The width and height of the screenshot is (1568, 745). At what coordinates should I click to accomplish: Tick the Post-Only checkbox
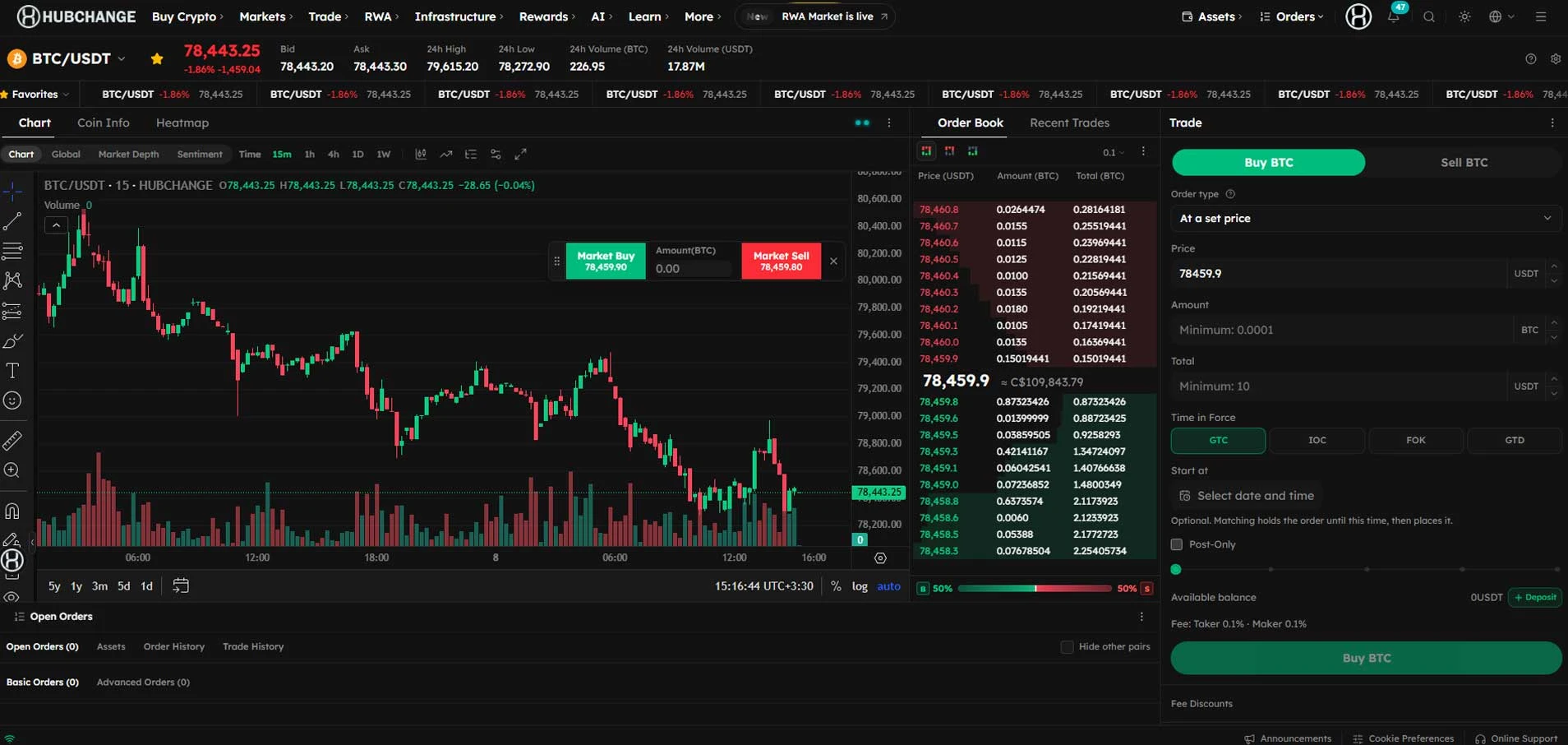(1177, 544)
